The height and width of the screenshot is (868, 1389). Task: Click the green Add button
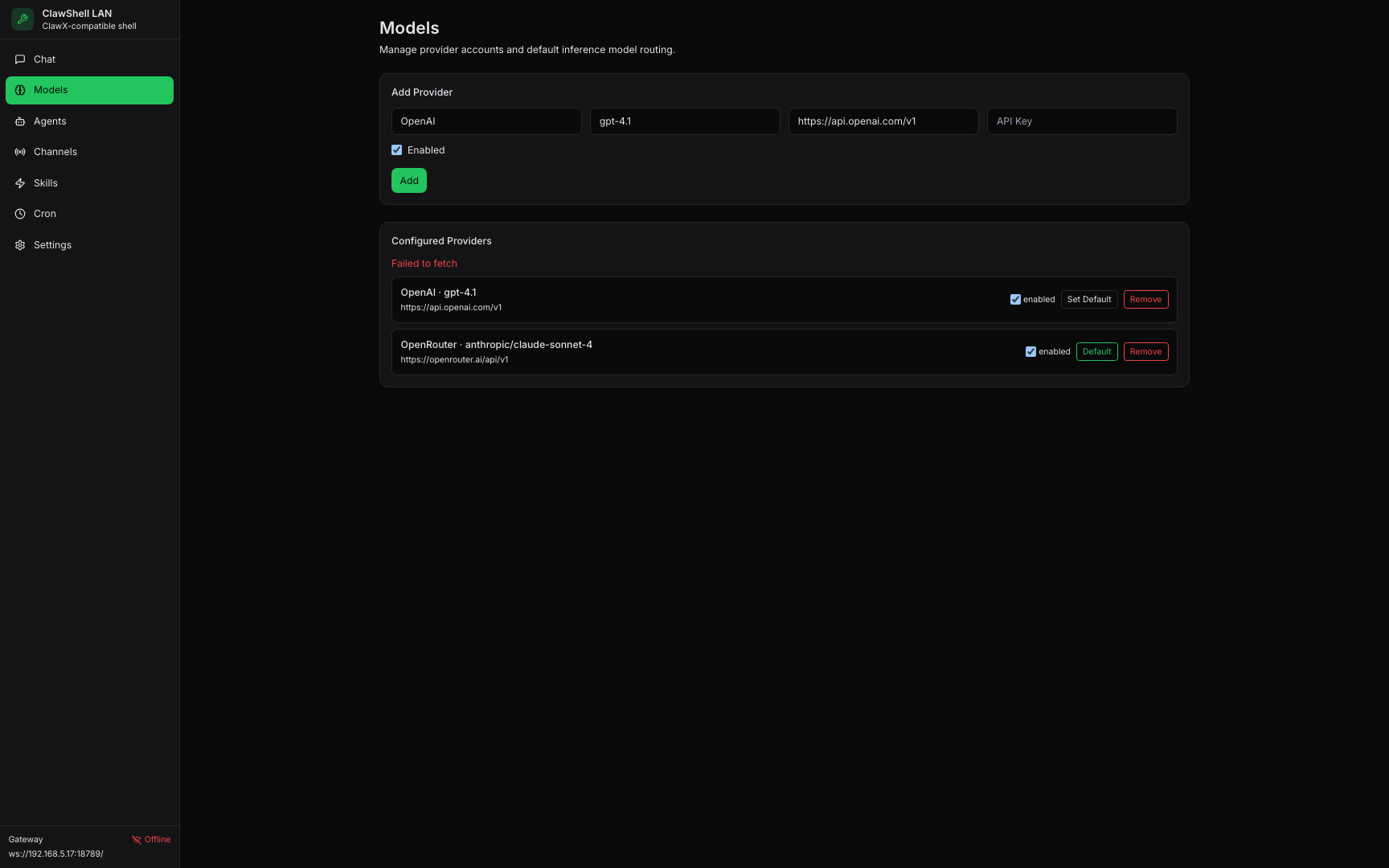point(408,180)
